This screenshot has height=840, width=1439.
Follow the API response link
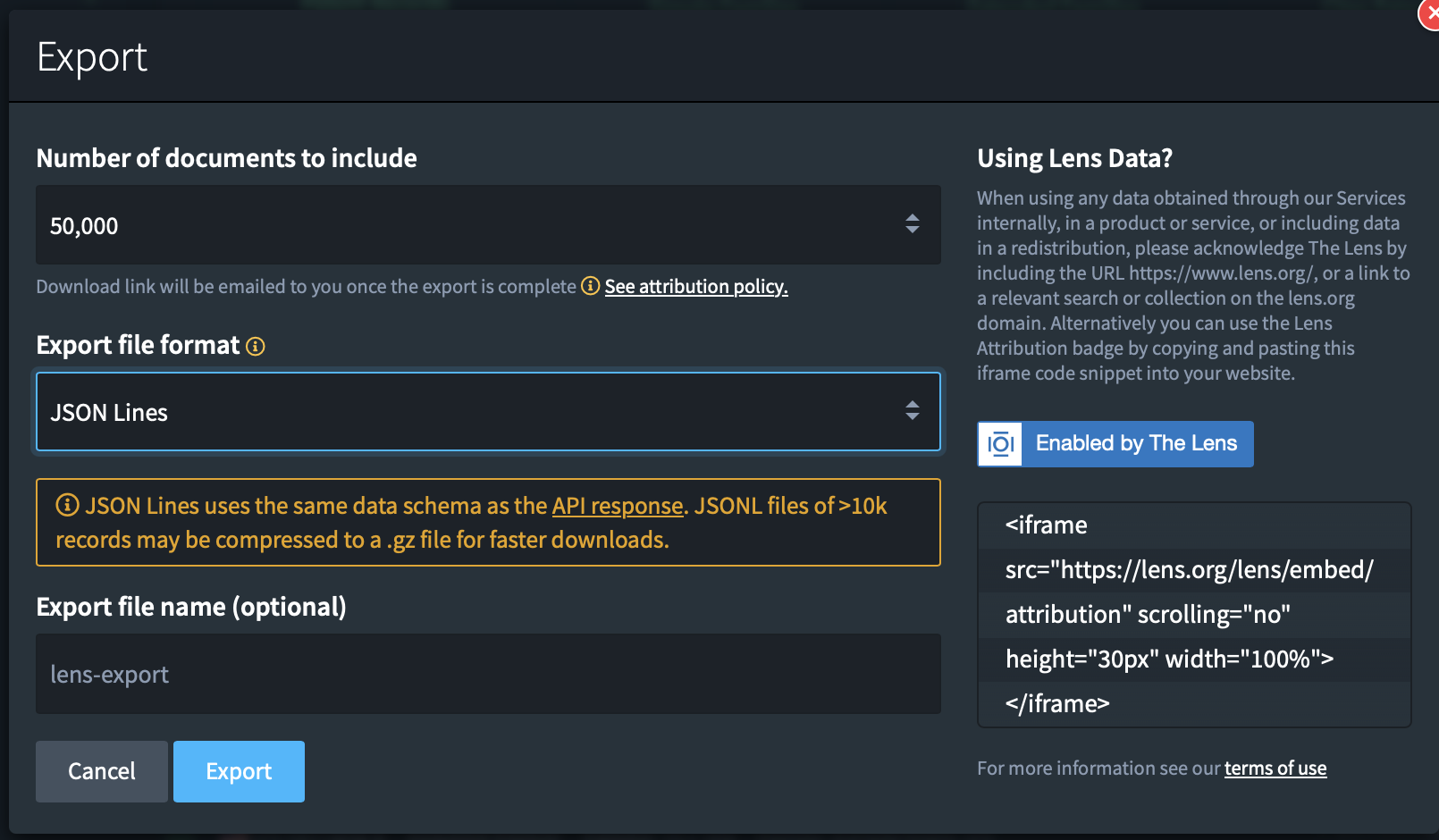[617, 507]
